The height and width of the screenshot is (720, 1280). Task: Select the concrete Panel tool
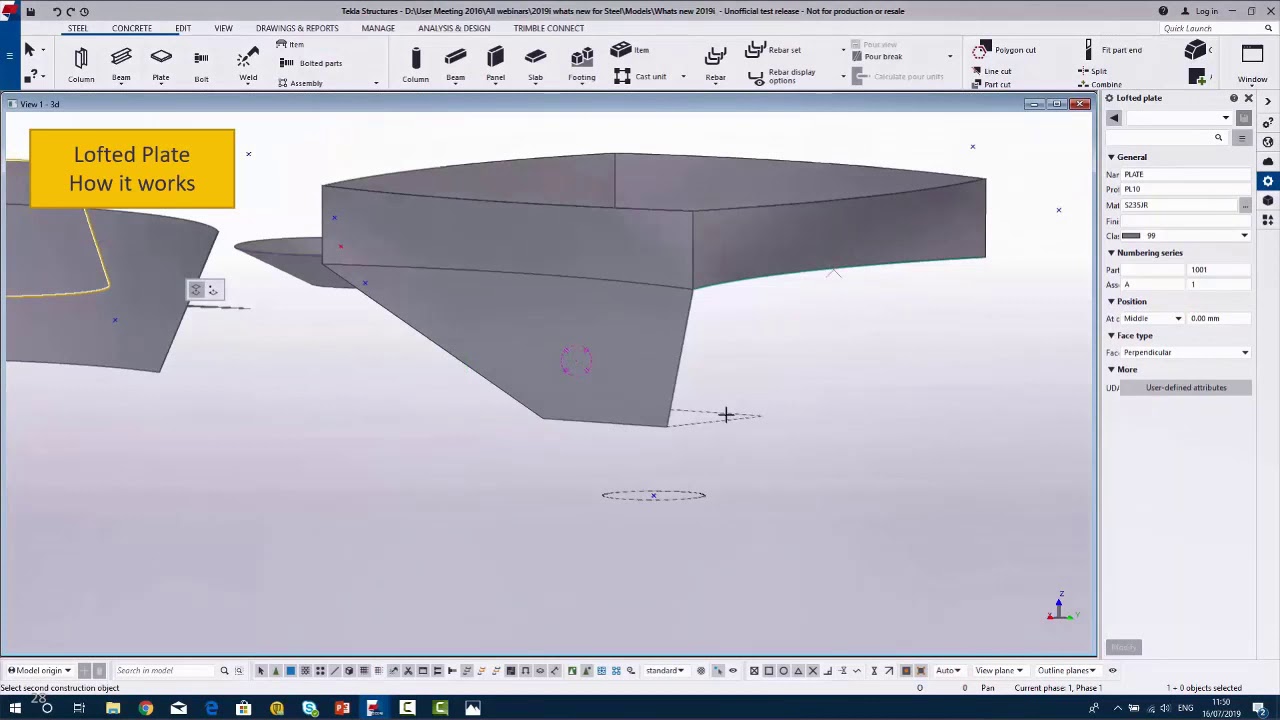495,63
